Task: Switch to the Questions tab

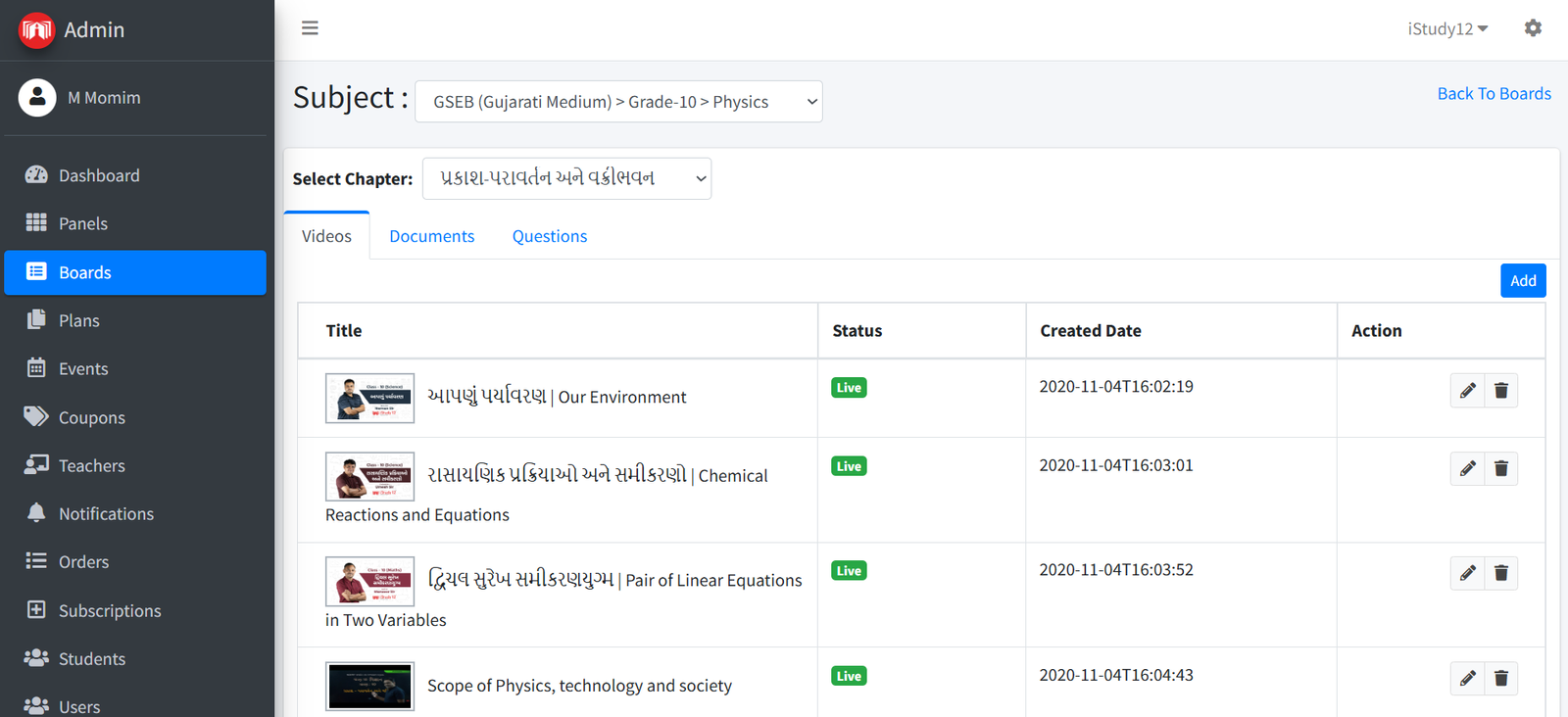Action: (549, 236)
